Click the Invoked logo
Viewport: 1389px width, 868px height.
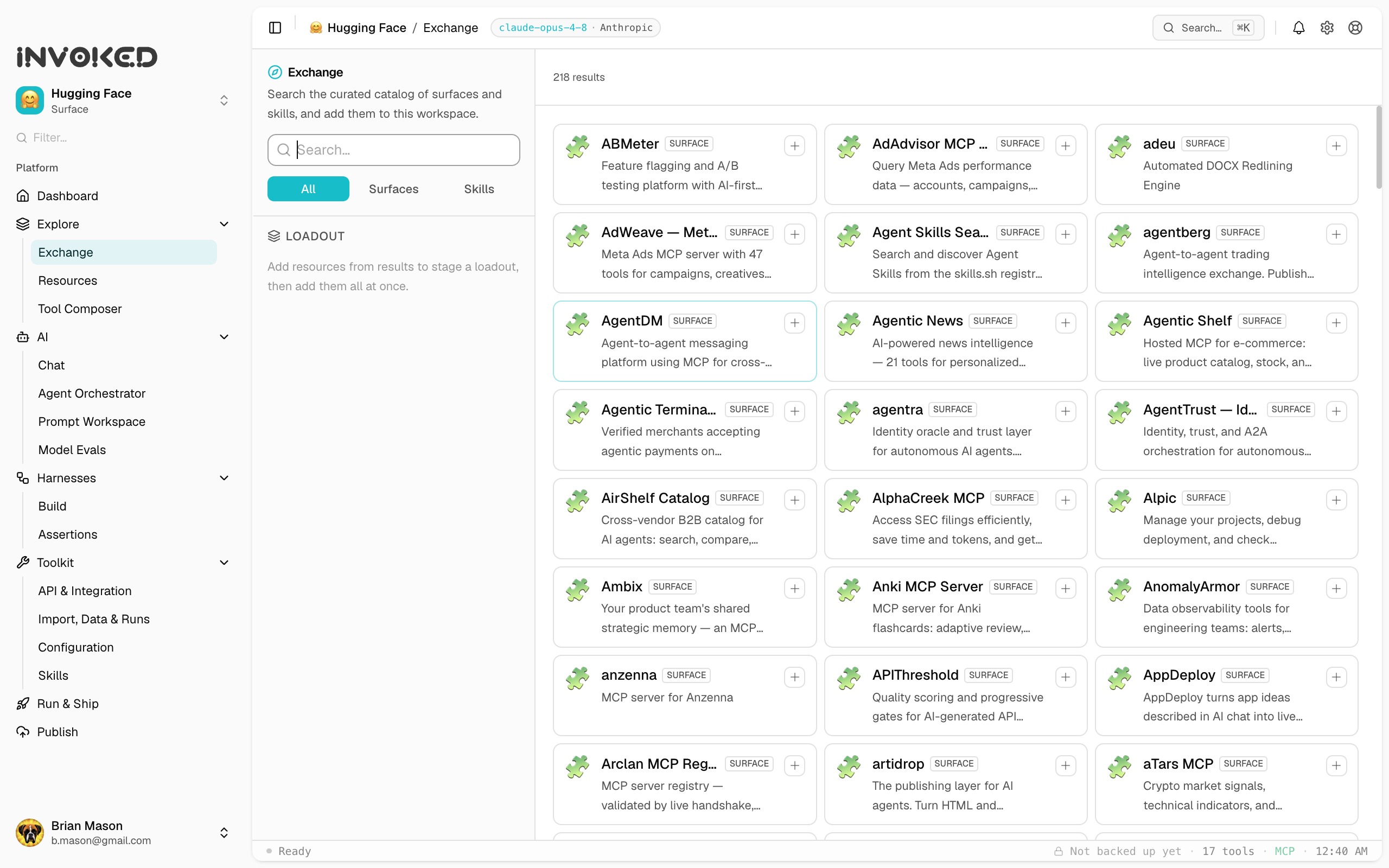pos(87,57)
